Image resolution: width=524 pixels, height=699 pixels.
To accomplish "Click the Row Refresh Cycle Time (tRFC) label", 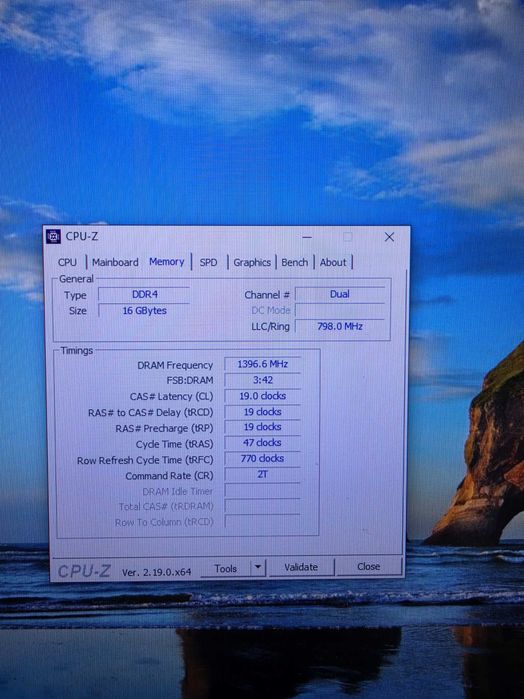I will (x=145, y=460).
